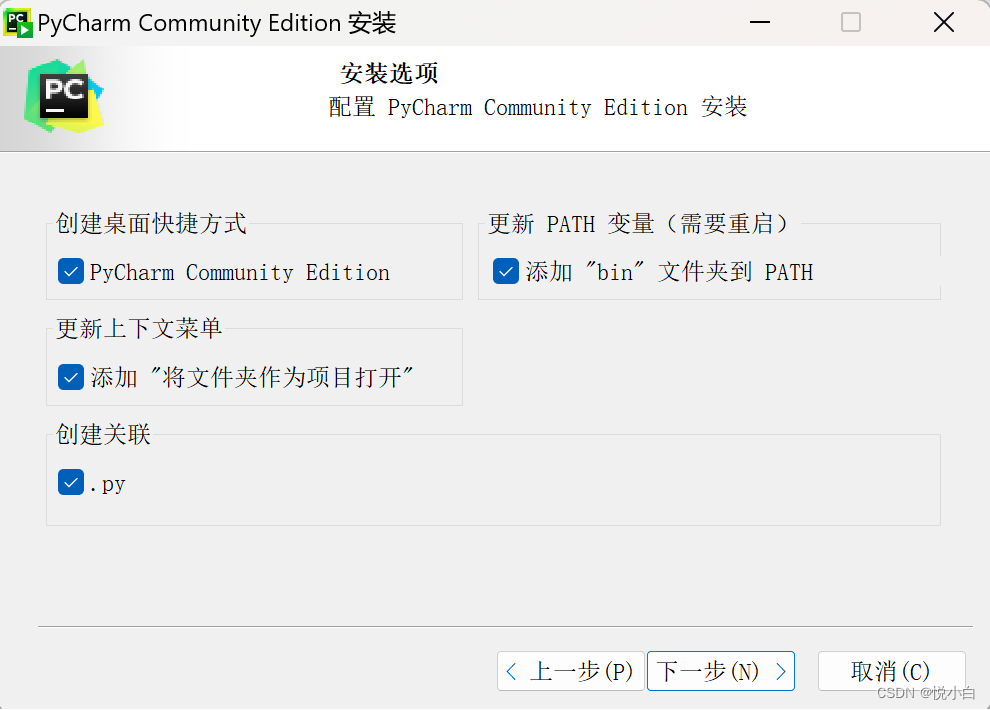Click the 更新 PATH 变量（需要重启） heading
The height and width of the screenshot is (710, 990).
click(638, 223)
